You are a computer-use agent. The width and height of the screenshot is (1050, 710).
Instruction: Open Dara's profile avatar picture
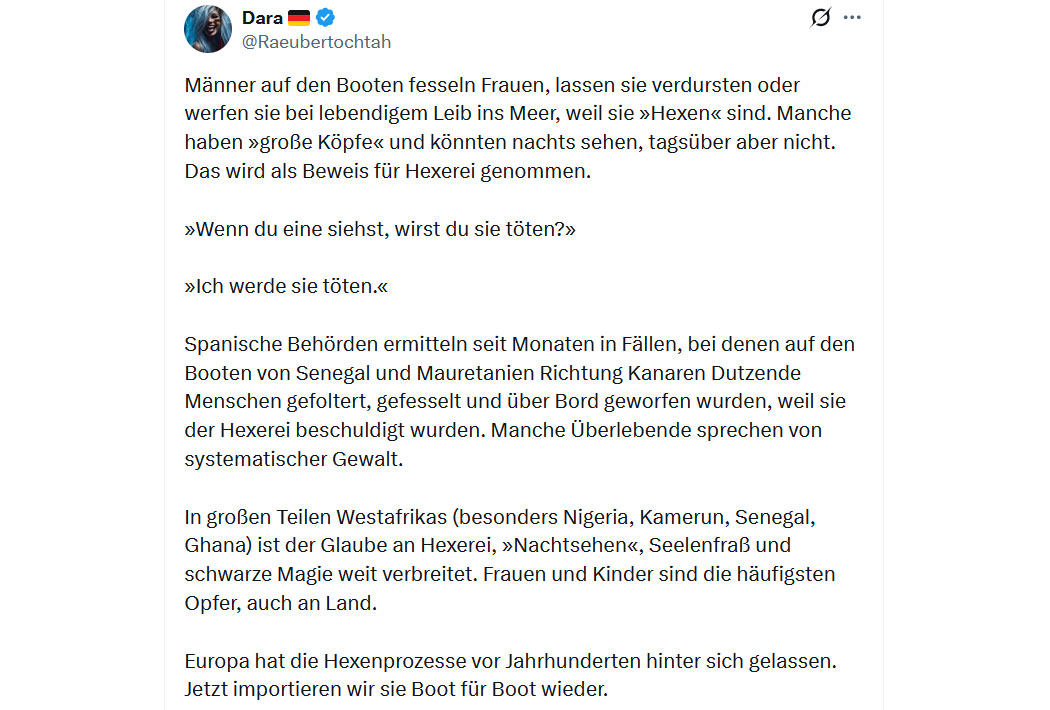tap(208, 29)
